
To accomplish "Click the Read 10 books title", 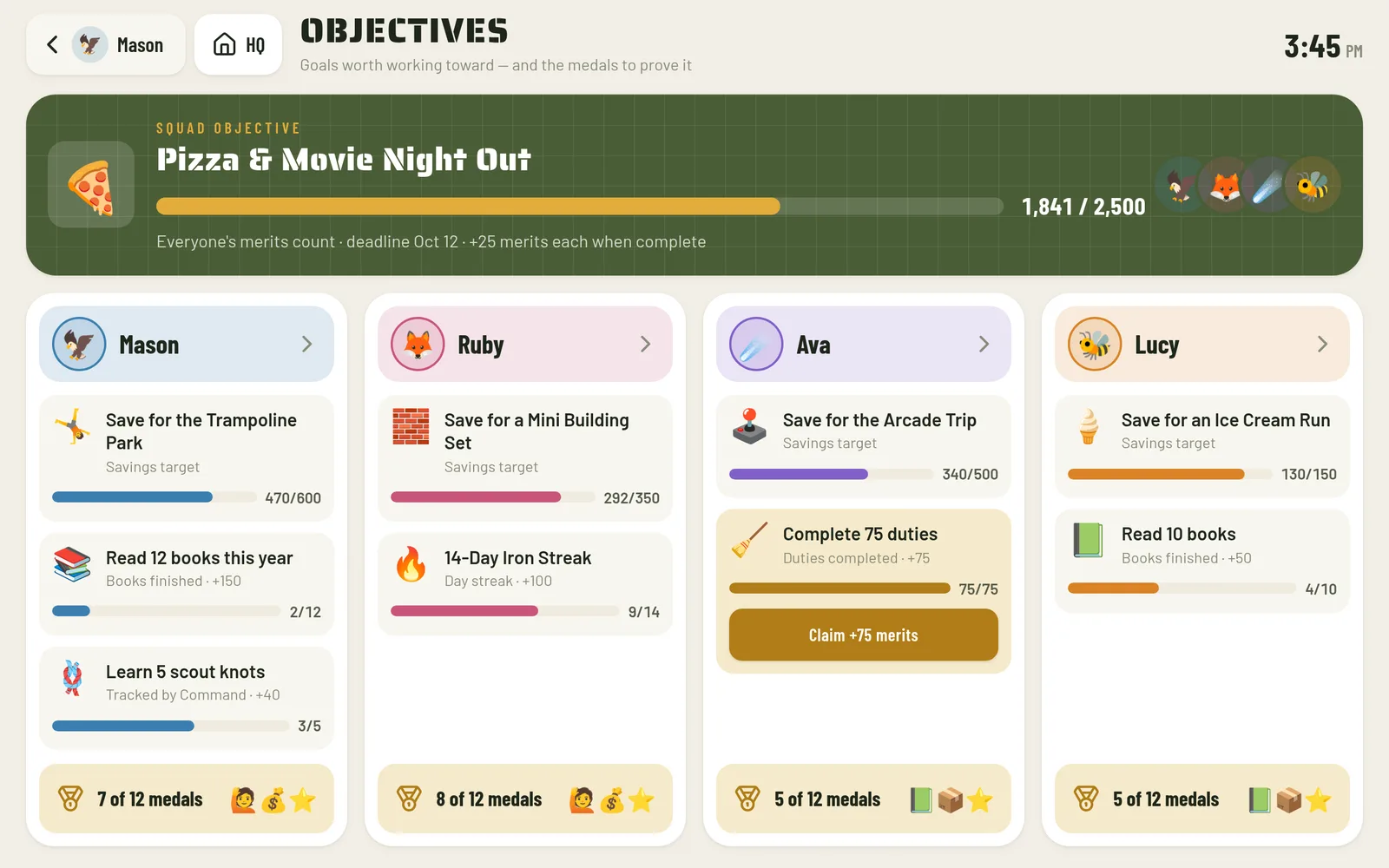I will [1178, 534].
